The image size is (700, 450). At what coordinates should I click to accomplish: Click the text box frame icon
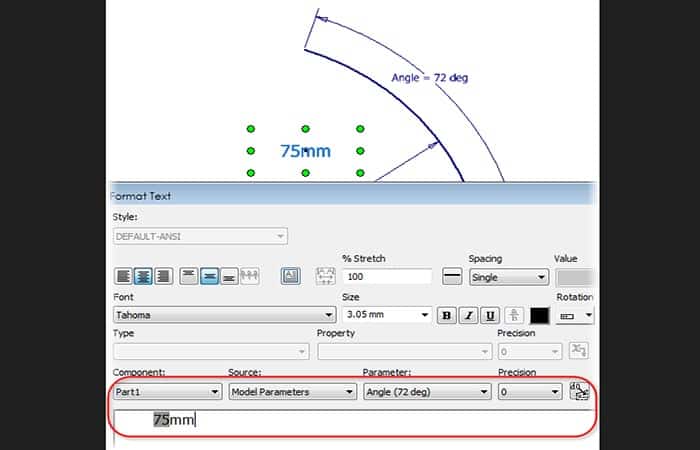click(291, 276)
